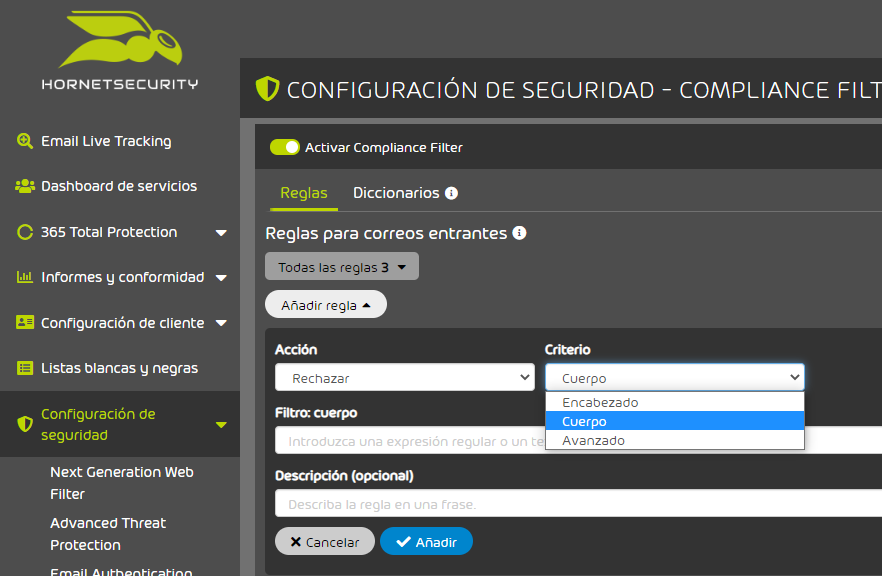Expand the Configuración de cliente menu arrow
Screen dimensions: 882x576
[221, 323]
